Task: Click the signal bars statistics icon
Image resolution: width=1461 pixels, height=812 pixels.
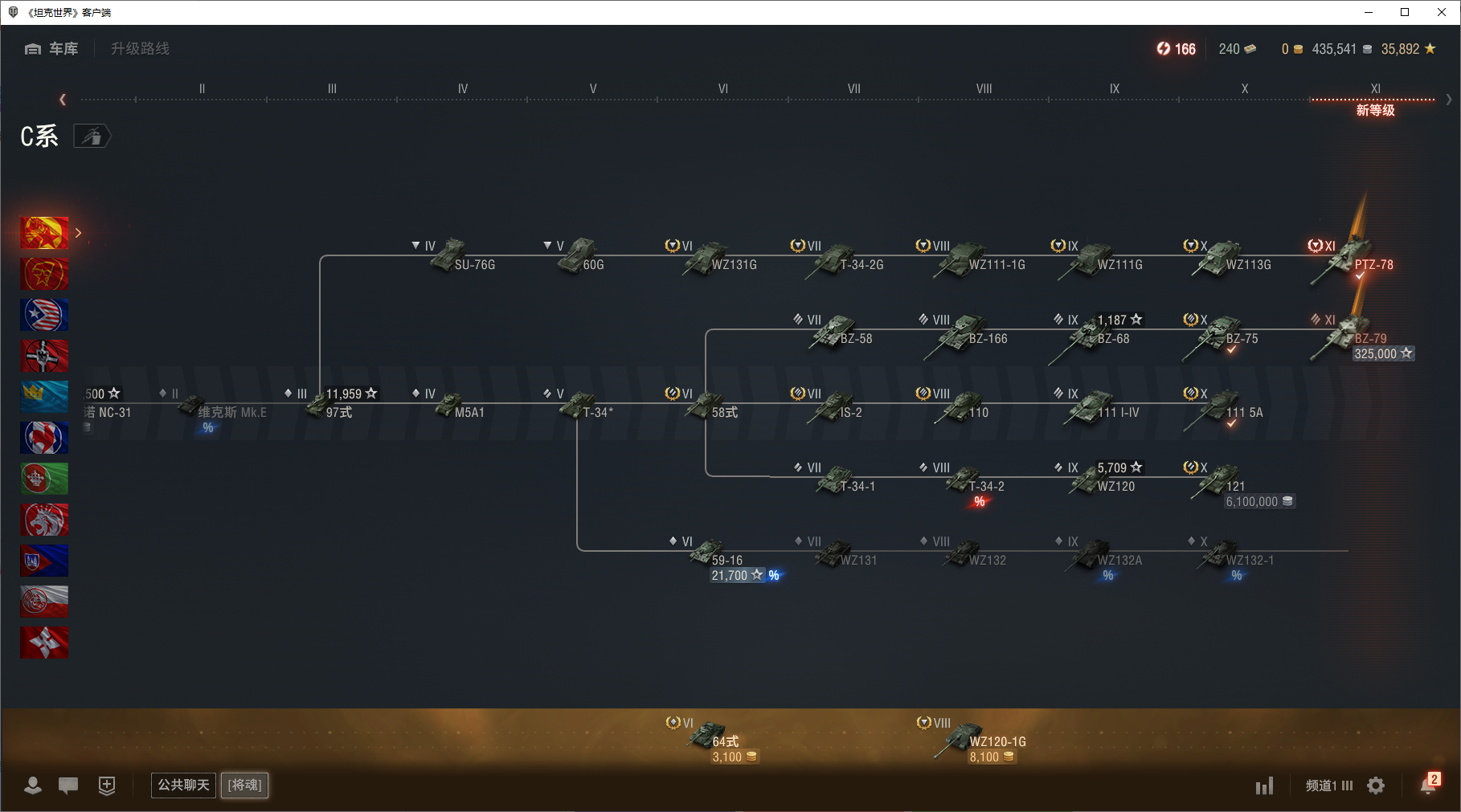Action: 1265,785
